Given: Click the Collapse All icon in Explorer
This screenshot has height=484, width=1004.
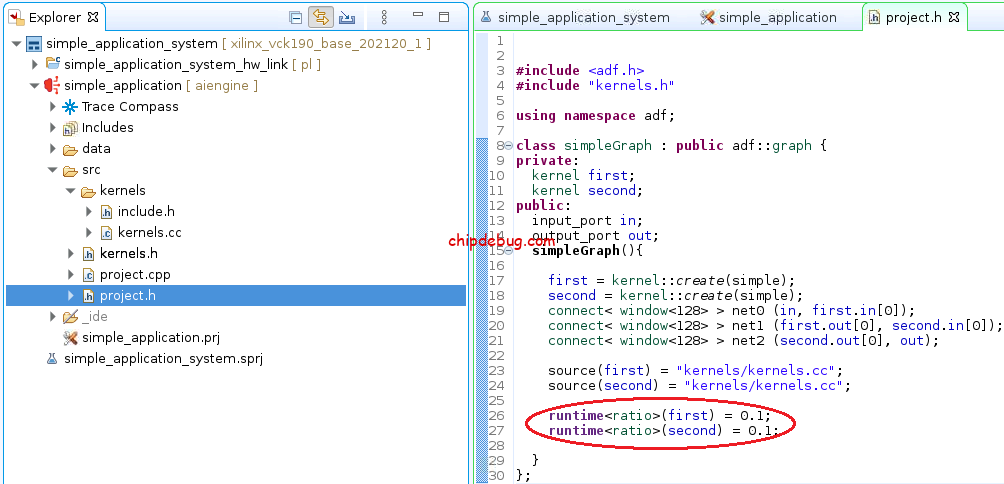Looking at the screenshot, I should point(295,17).
